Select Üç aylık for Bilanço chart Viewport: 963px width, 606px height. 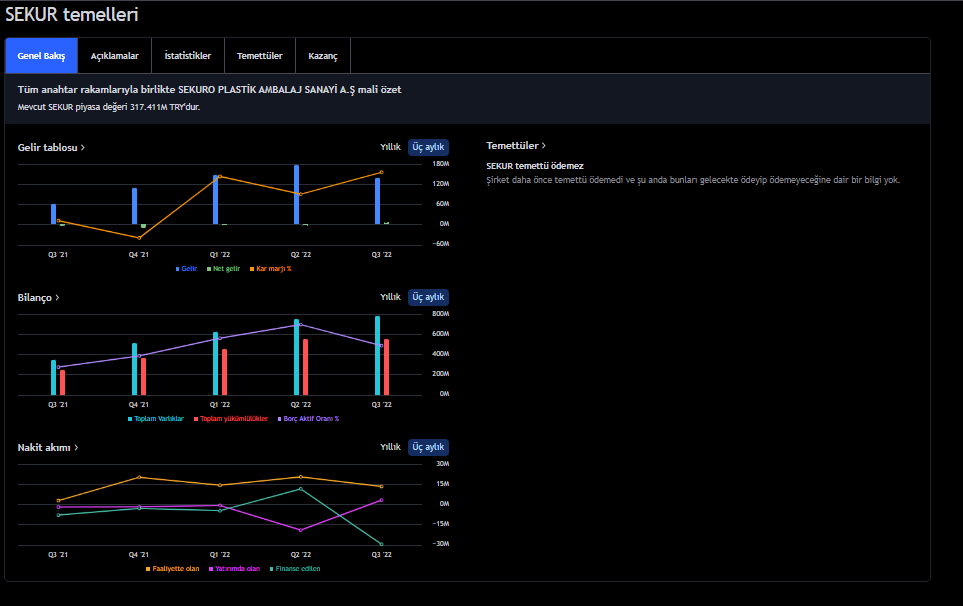click(428, 297)
